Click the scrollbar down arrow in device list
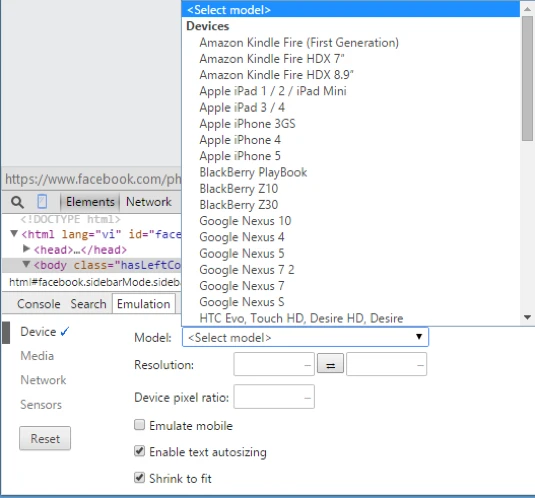The width and height of the screenshot is (535, 498). coord(527,318)
